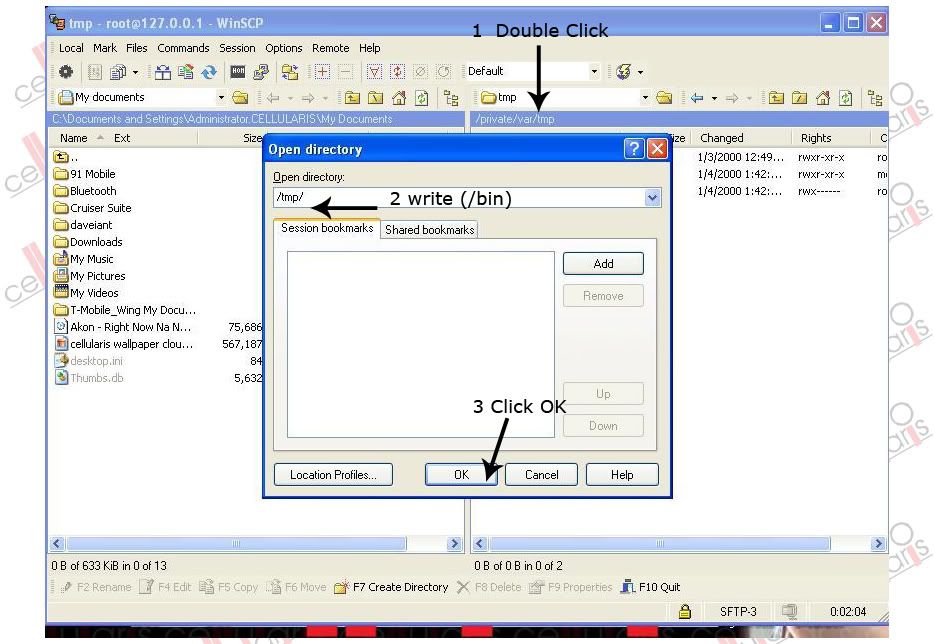Image resolution: width=934 pixels, height=644 pixels.
Task: Open the Session menu
Action: (x=237, y=48)
